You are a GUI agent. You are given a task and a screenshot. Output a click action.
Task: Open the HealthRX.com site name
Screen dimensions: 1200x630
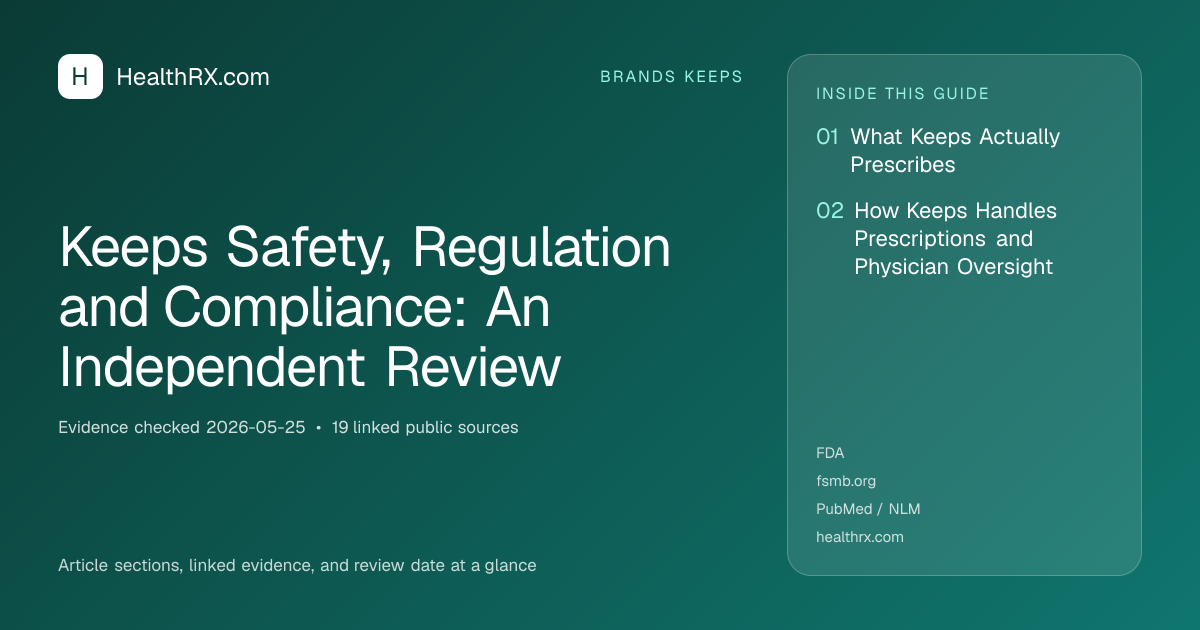coord(193,77)
